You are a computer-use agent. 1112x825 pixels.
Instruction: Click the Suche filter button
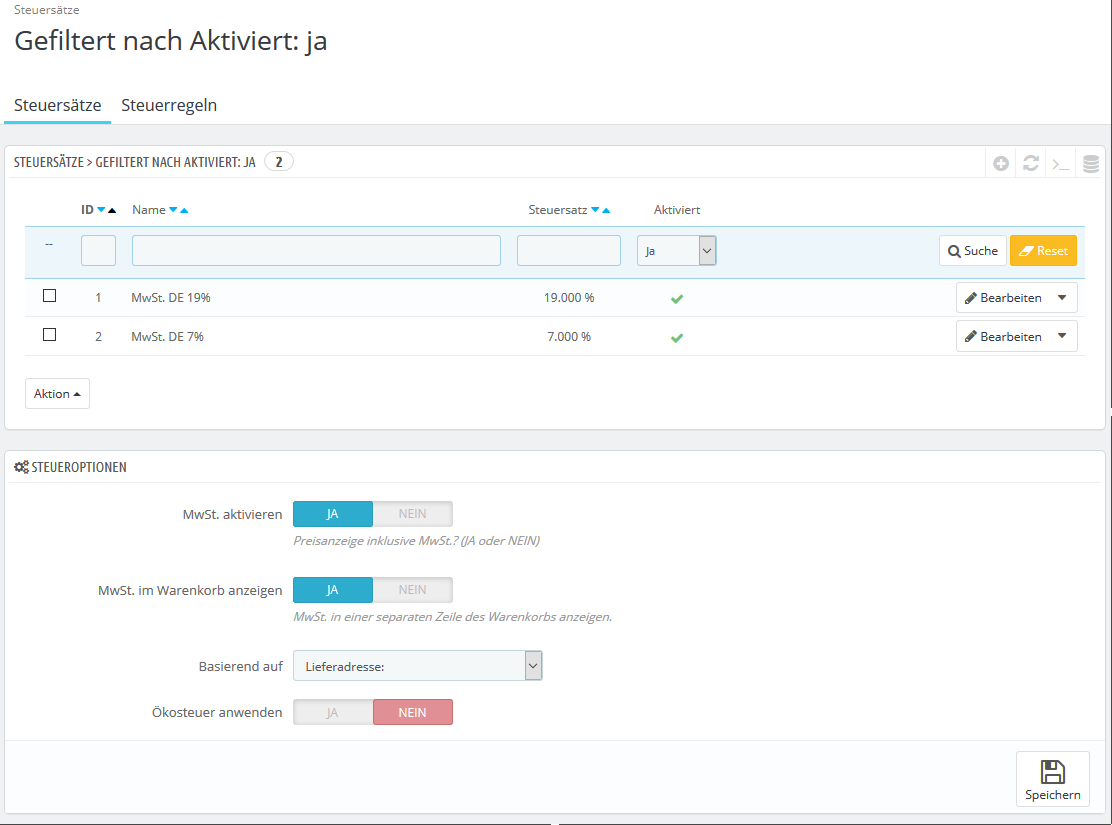[973, 250]
